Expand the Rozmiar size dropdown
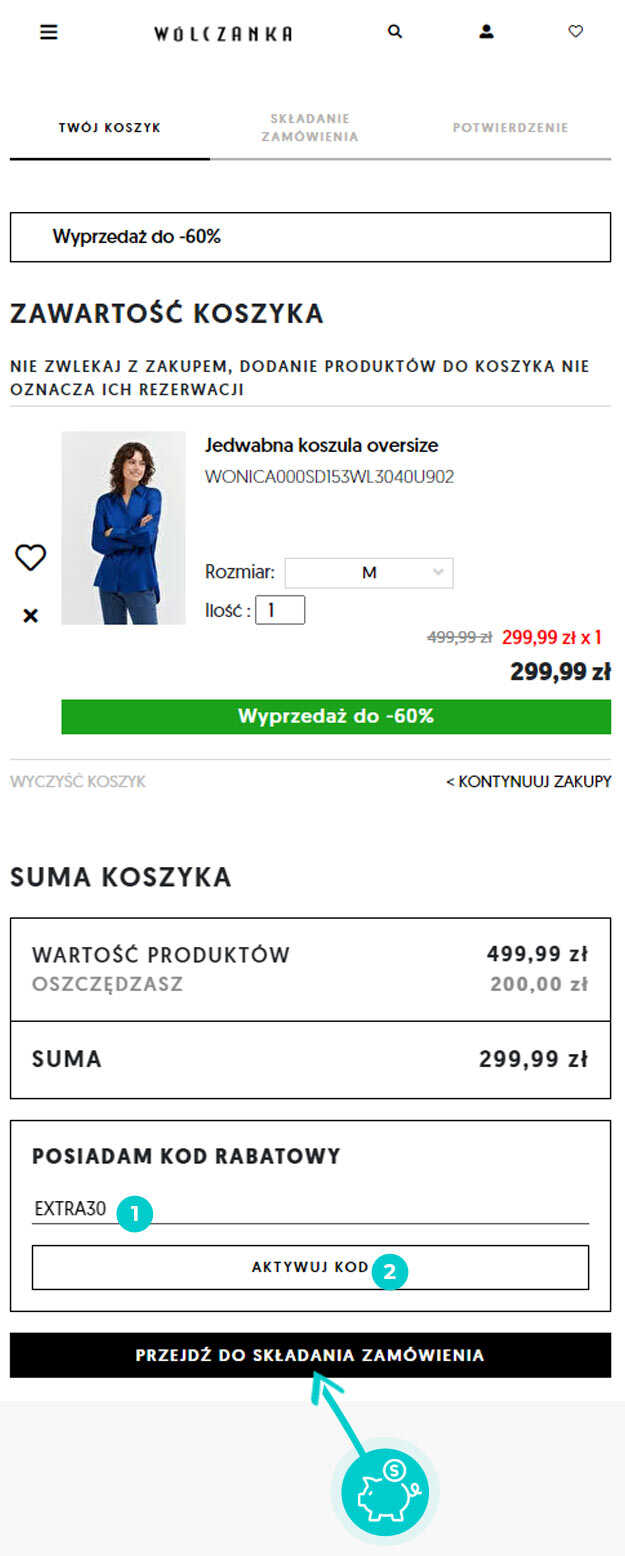625x1556 pixels. click(369, 573)
